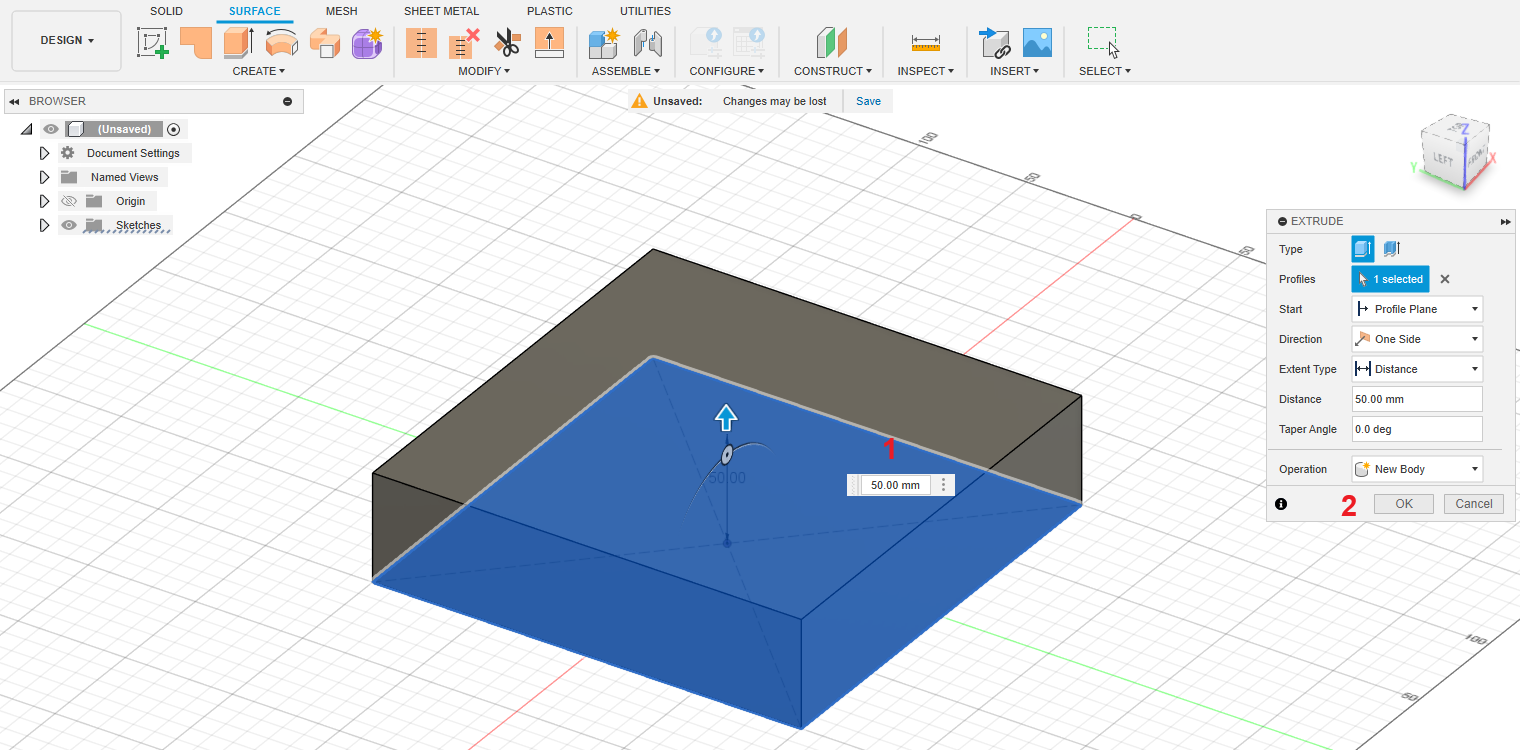The image size is (1520, 750).
Task: Select the surface Patch tool
Action: (x=195, y=42)
